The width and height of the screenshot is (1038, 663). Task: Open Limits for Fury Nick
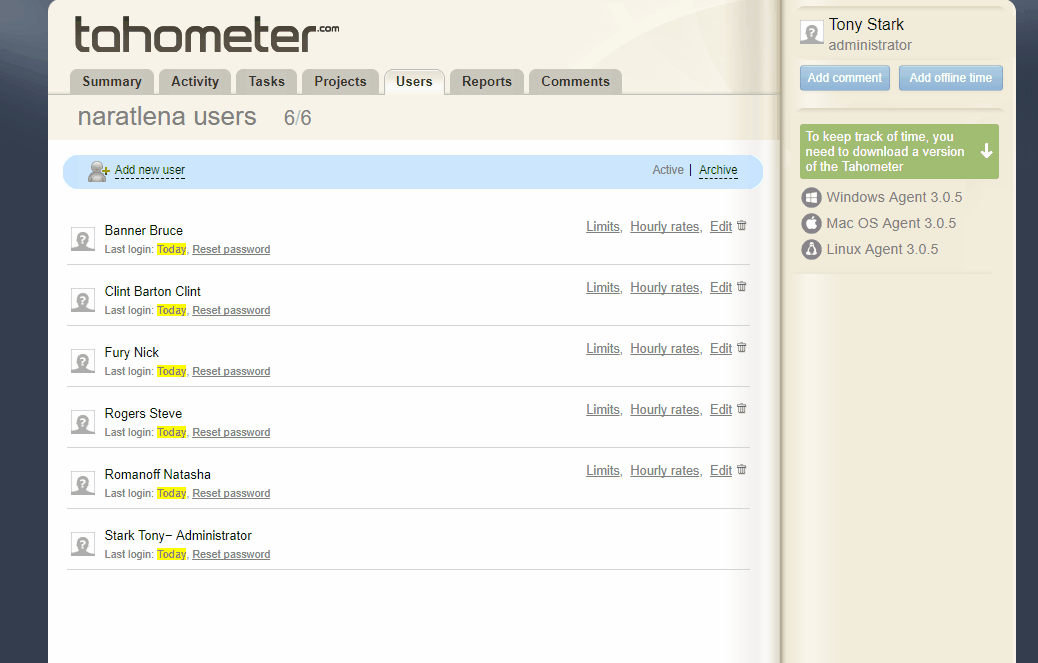pyautogui.click(x=603, y=348)
